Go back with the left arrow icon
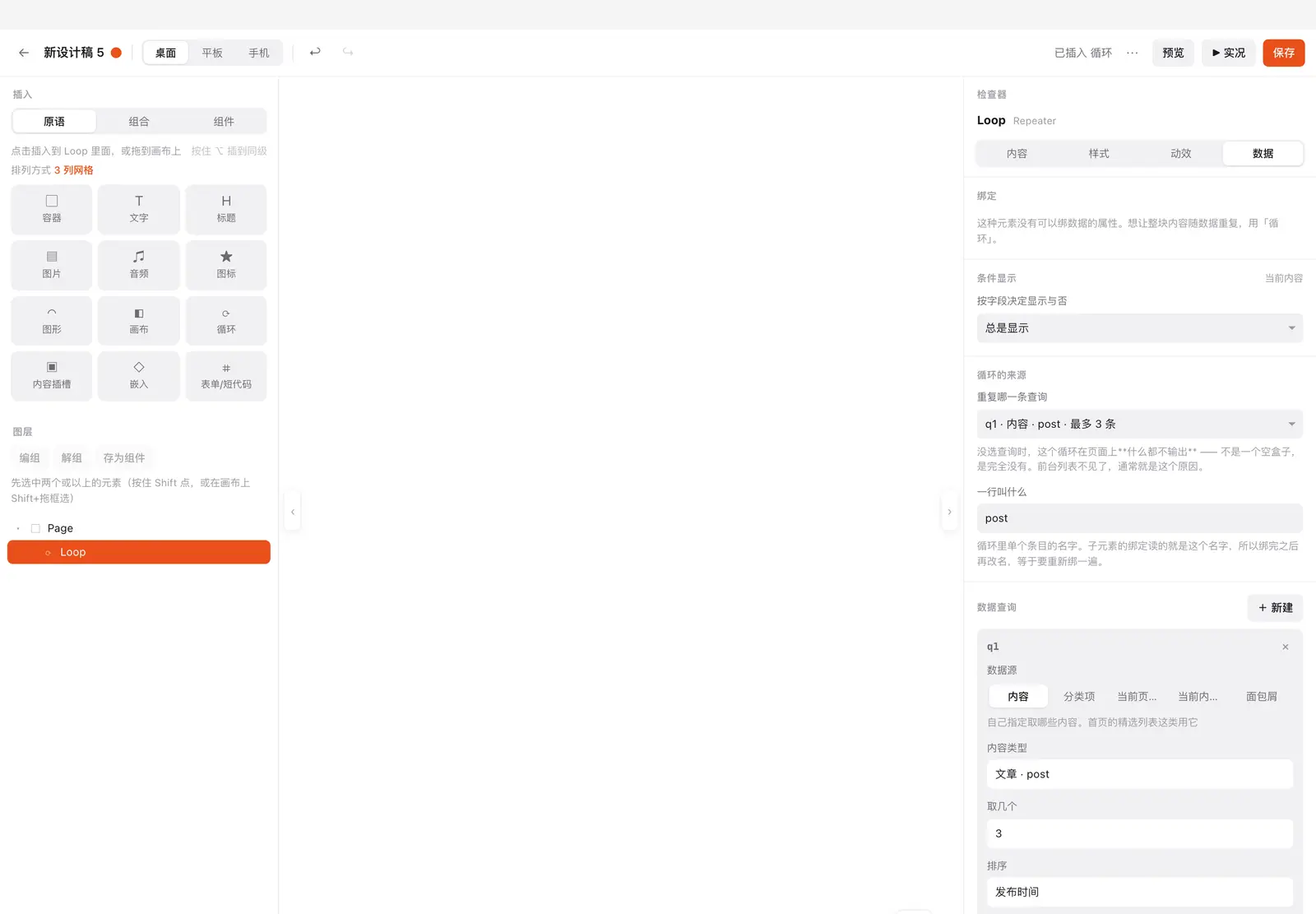Image resolution: width=1316 pixels, height=914 pixels. click(24, 53)
